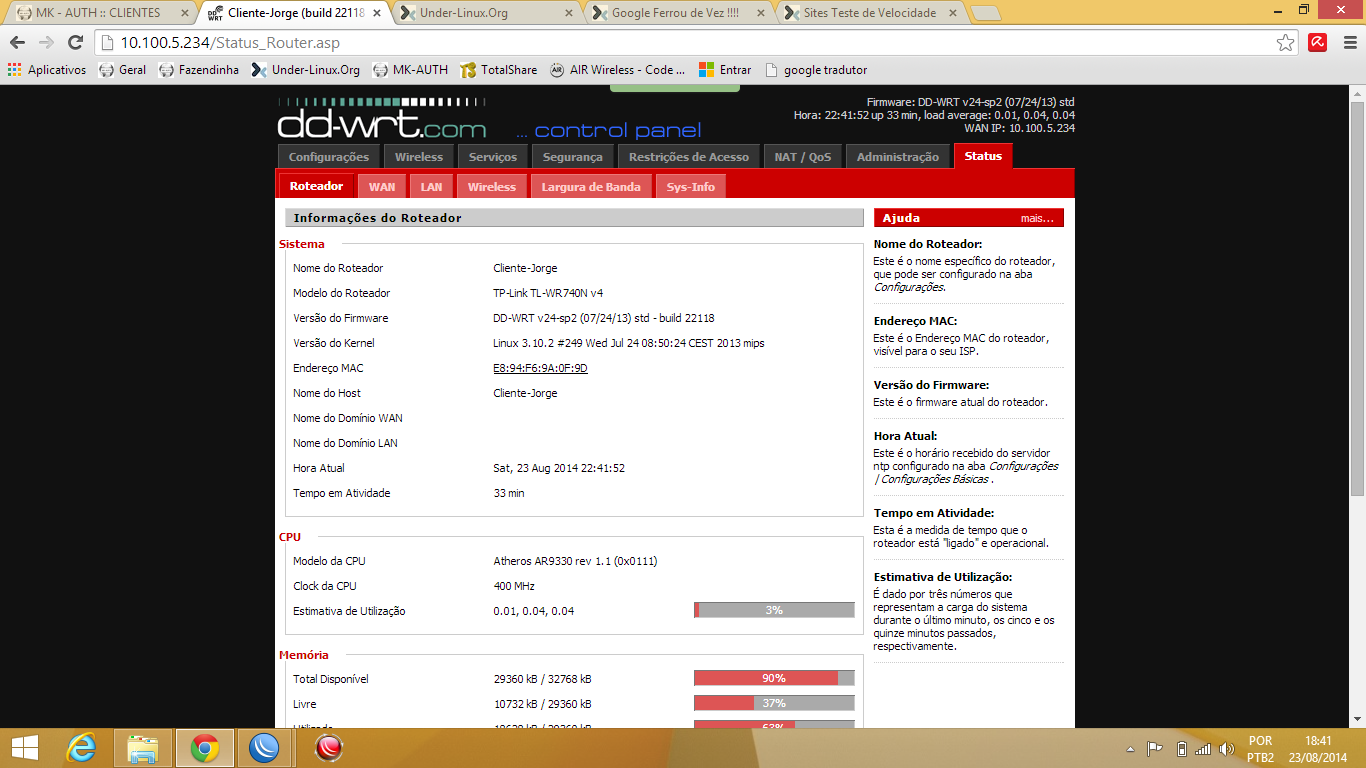1366x768 pixels.
Task: Click the 90% Total Disponível memory bar
Action: pyautogui.click(x=774, y=678)
